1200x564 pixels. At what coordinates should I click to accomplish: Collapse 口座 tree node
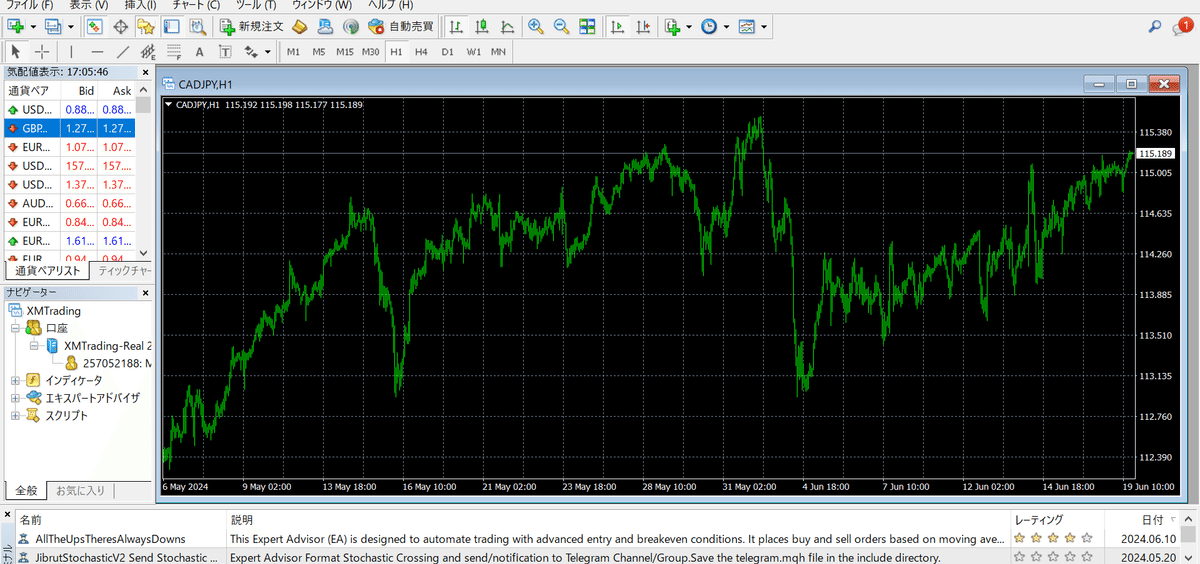pos(15,328)
